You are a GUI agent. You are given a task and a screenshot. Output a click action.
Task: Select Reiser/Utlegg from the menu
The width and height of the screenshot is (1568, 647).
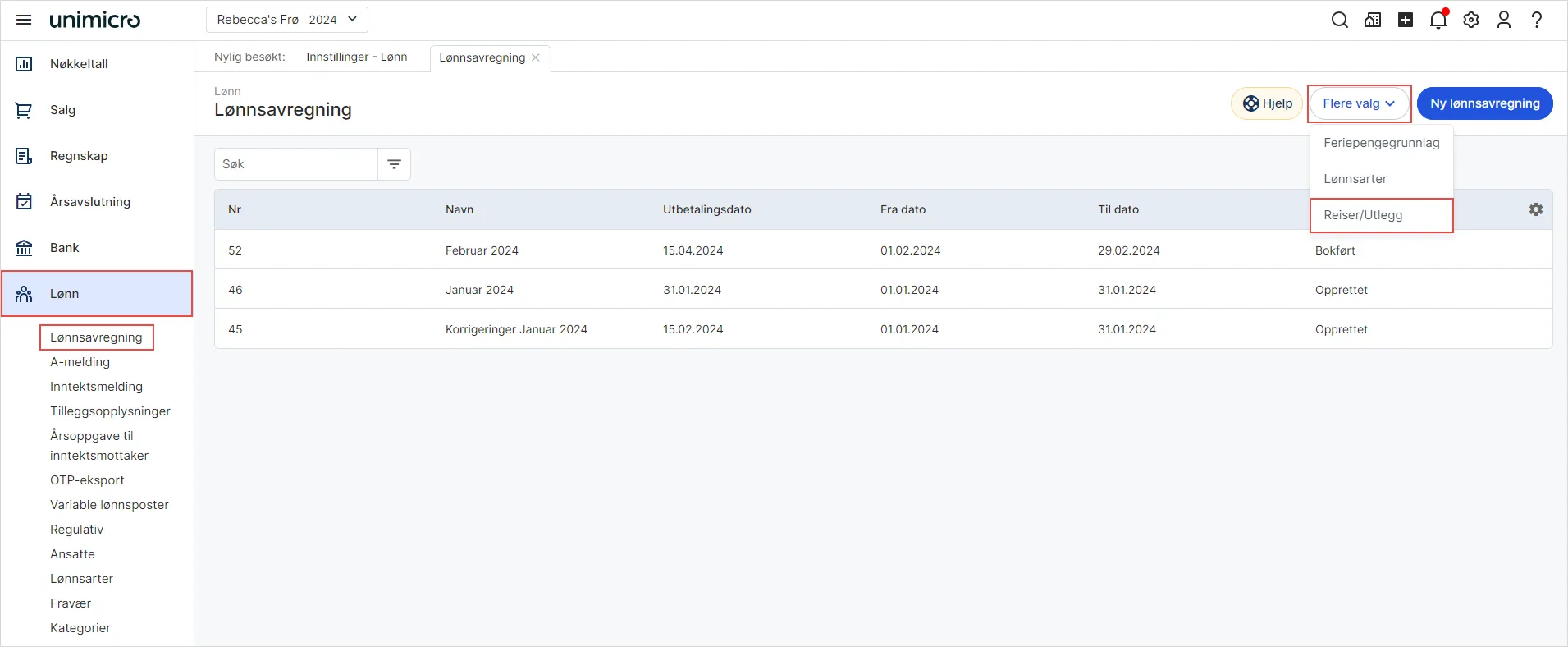point(1363,215)
